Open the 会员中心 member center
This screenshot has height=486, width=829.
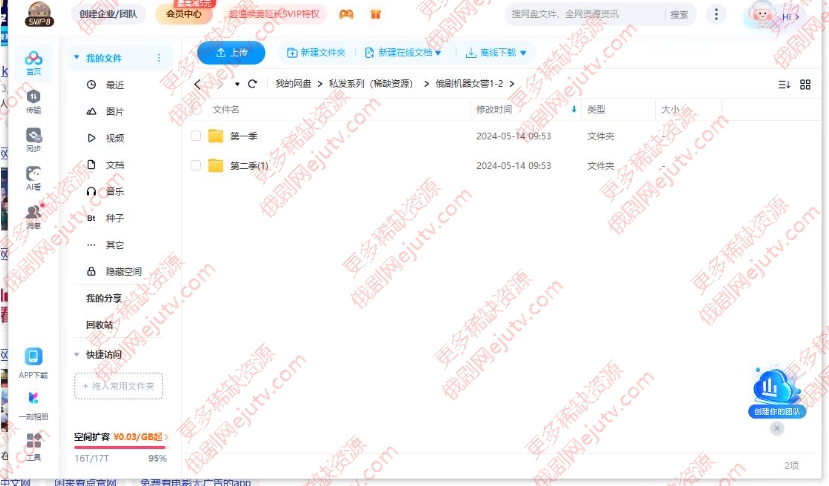tap(183, 14)
